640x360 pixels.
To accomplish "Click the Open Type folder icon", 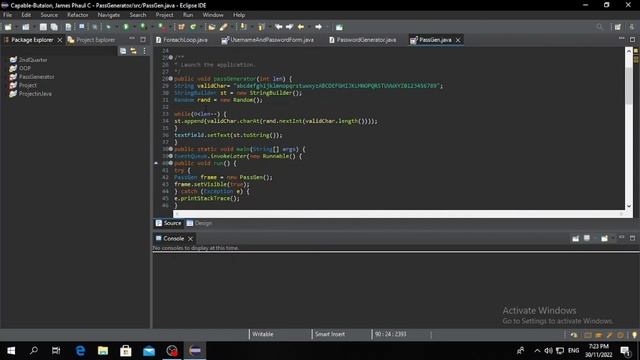I will [211, 27].
